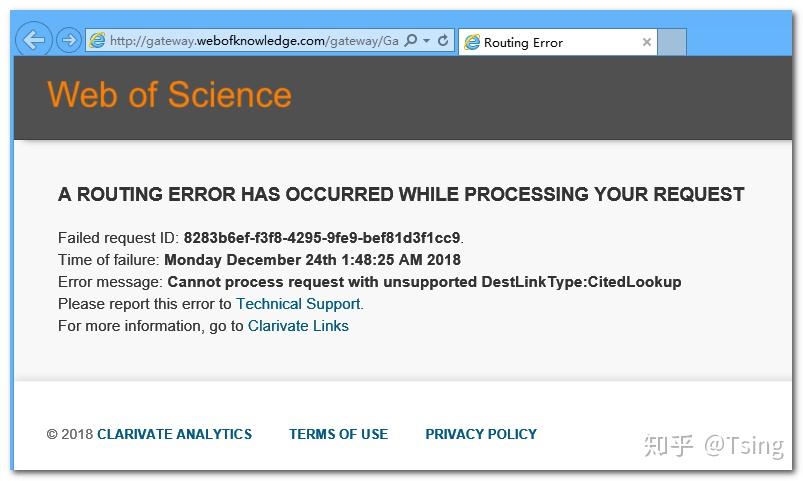Close the Routing Error tab
Image resolution: width=803 pixels, height=481 pixels.
point(647,42)
